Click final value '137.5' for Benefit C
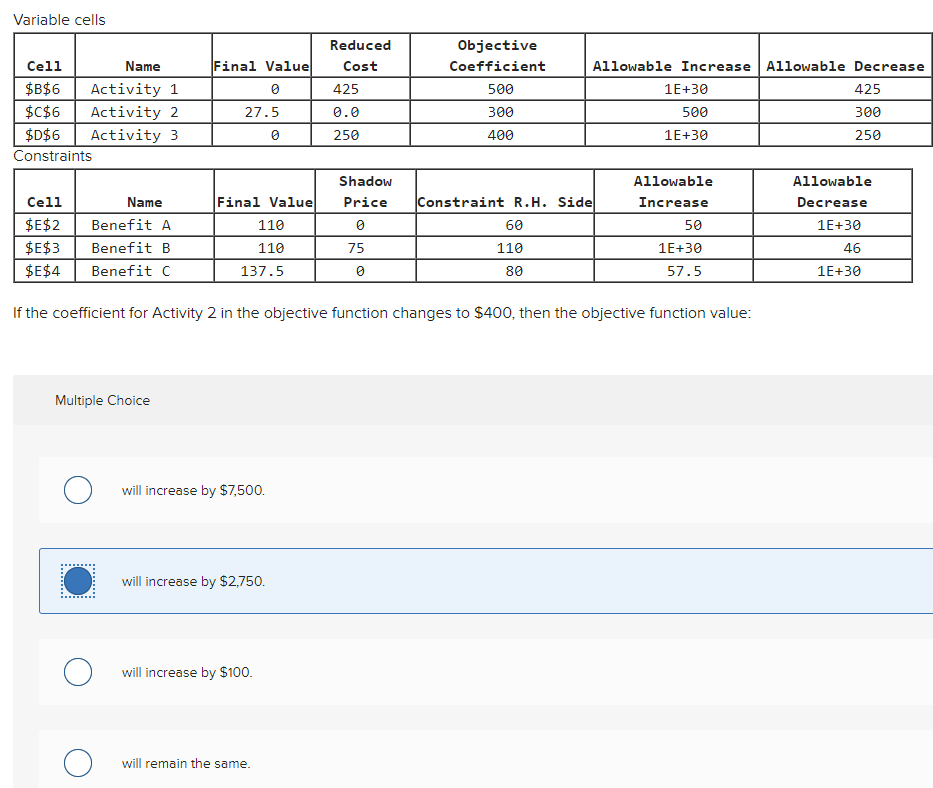The height and width of the screenshot is (788, 933). point(262,271)
